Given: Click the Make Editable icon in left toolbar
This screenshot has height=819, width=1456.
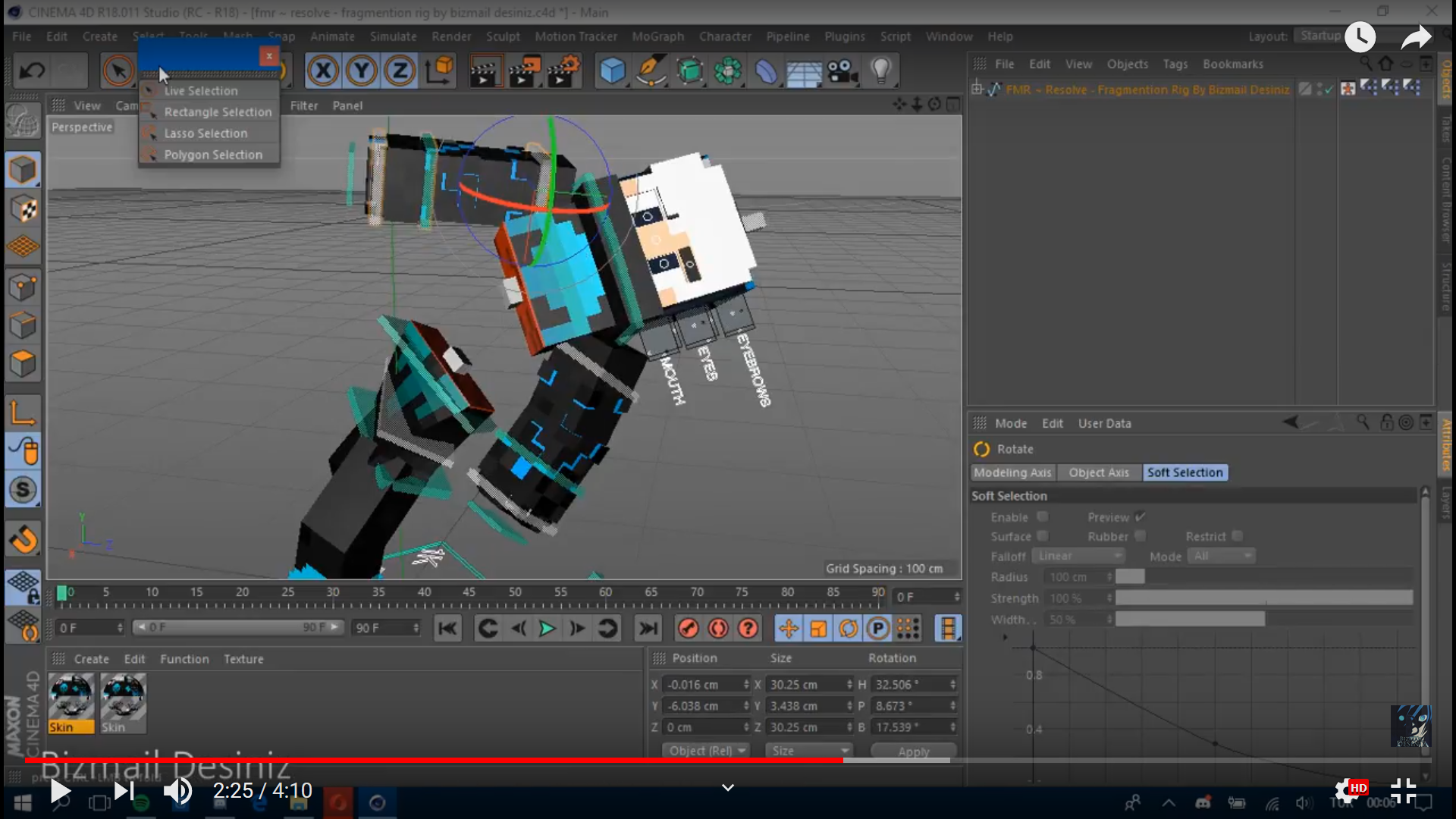Looking at the screenshot, I should 23,121.
